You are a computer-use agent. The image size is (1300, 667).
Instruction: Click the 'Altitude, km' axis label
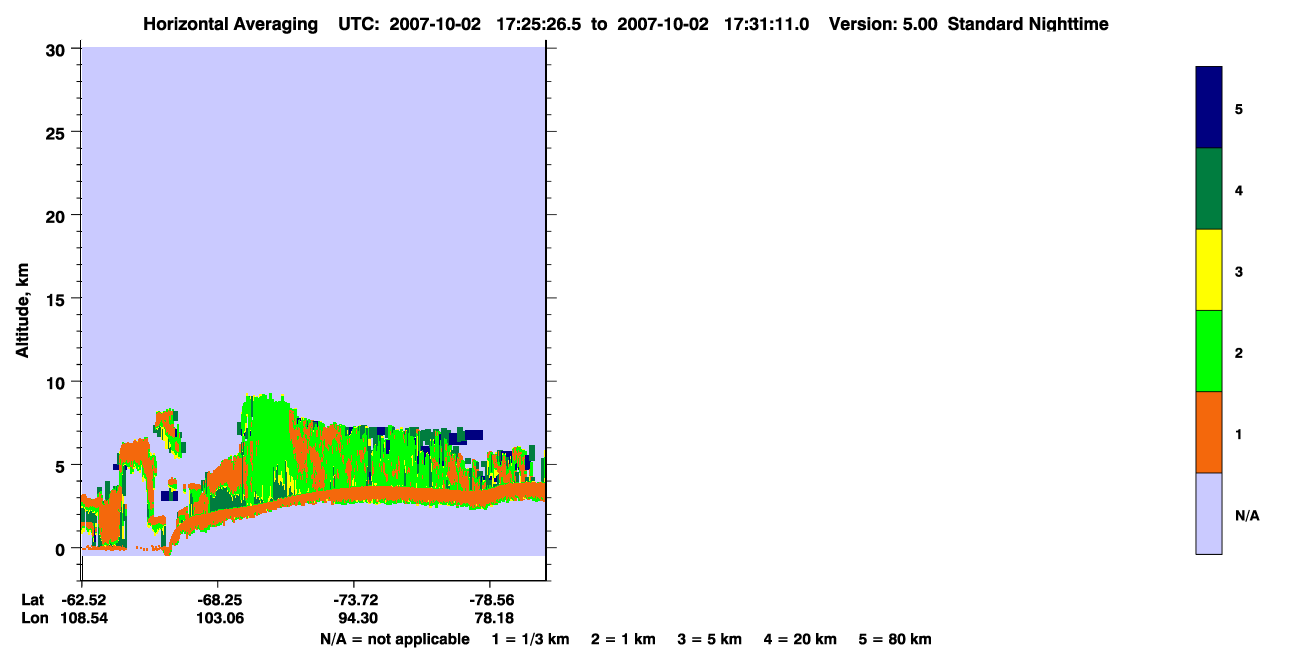coord(21,308)
